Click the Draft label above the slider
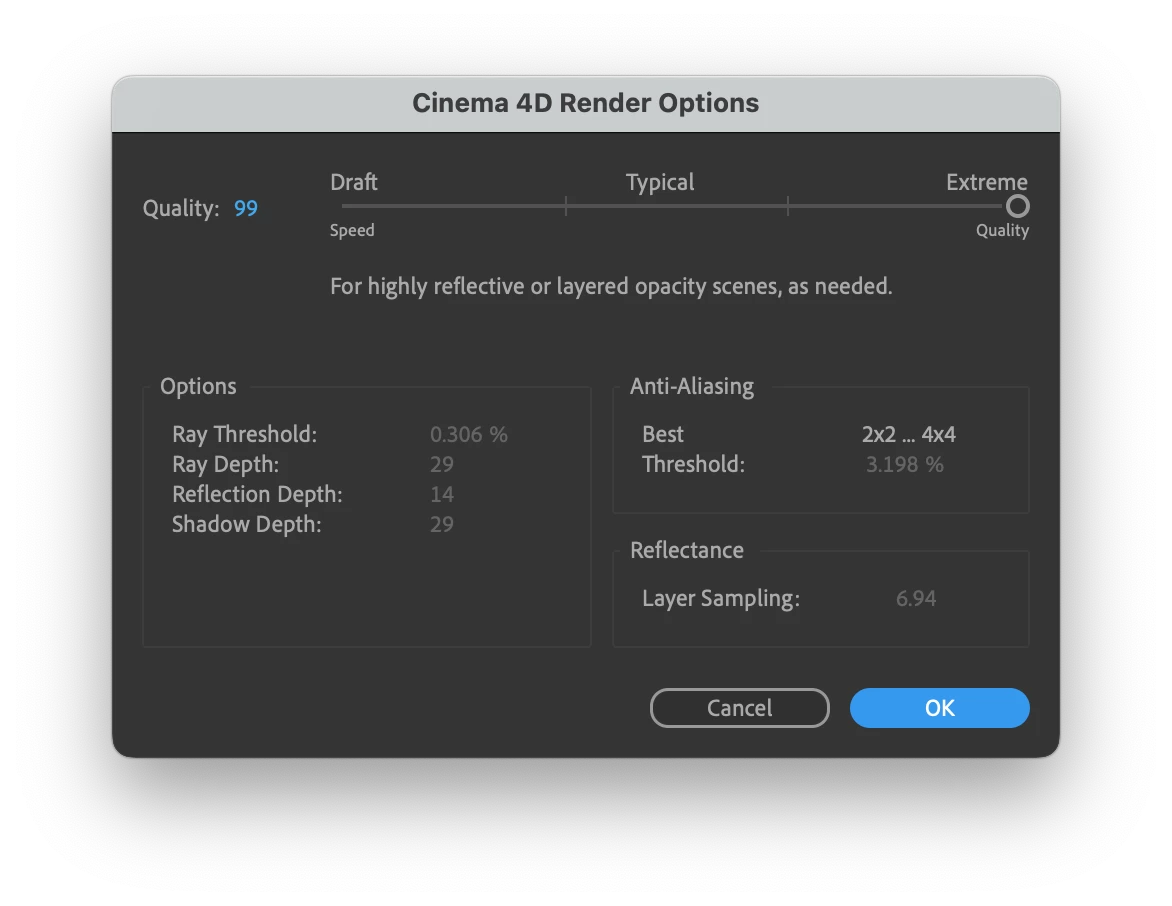Screen dimensions: 1172x906 coord(354,182)
